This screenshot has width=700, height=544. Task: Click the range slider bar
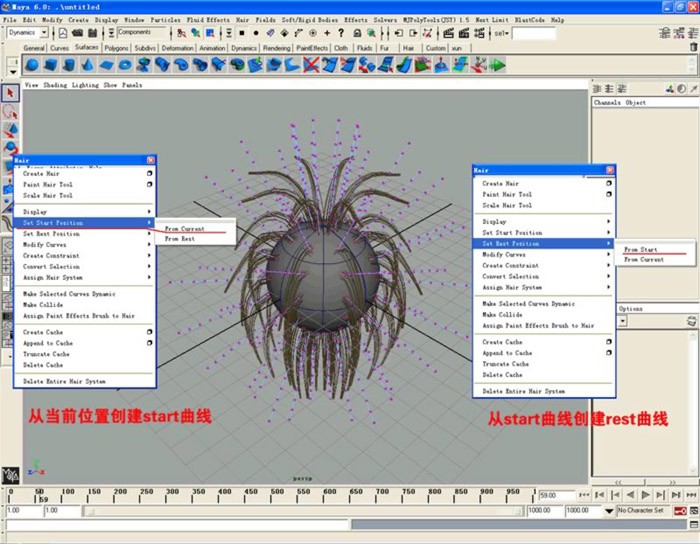303,511
